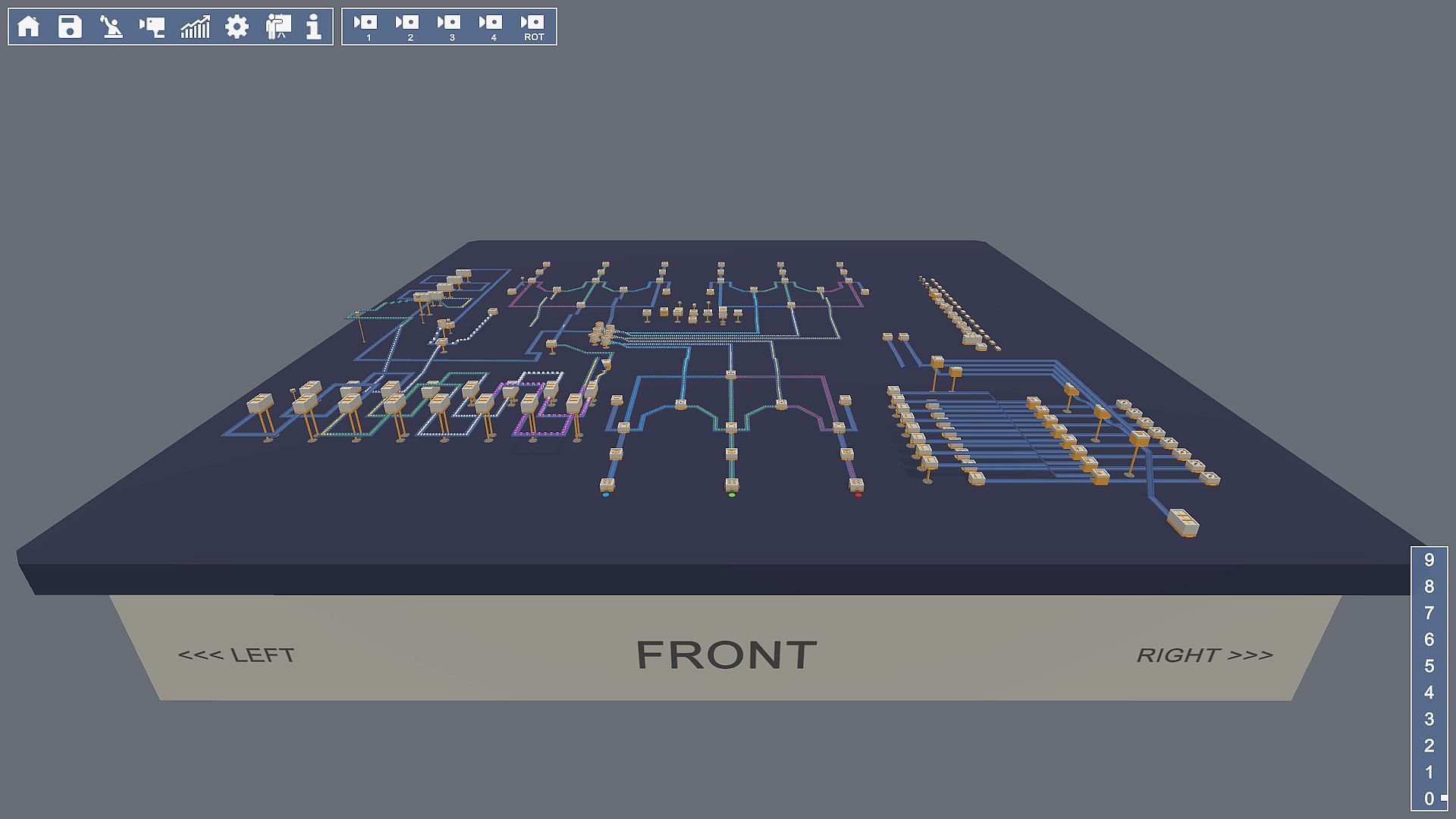Activate the ROT rotating camera
The image size is (1456, 819).
(533, 27)
